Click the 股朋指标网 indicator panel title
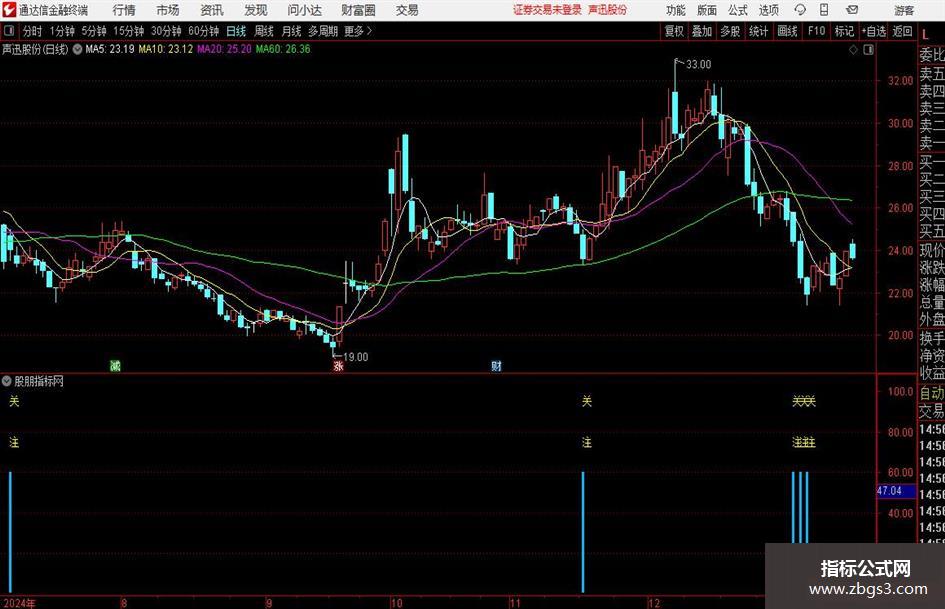This screenshot has height=609, width=945. point(39,381)
